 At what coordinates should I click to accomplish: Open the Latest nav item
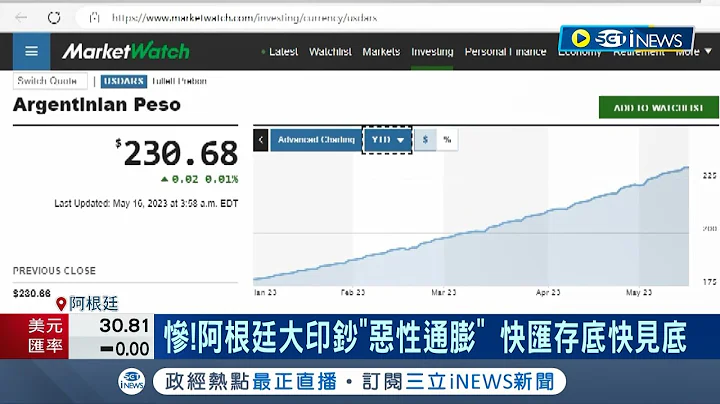pos(283,51)
